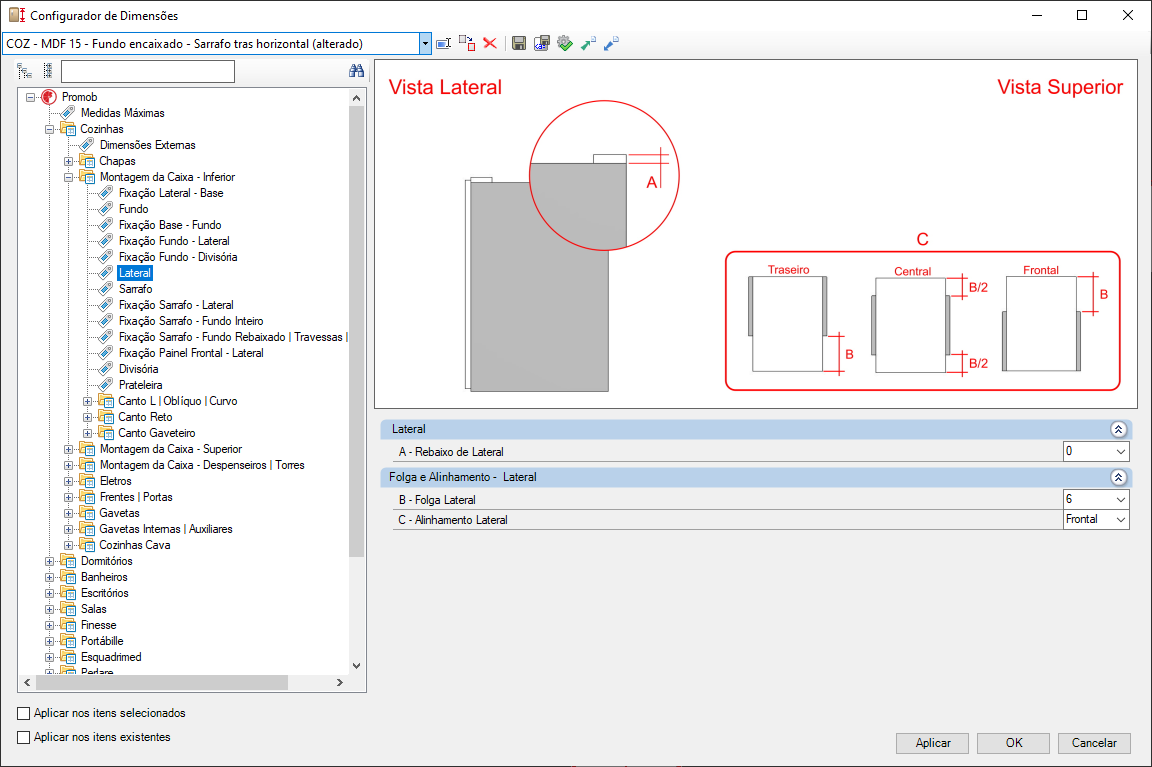Click the Aplicar button

pyautogui.click(x=932, y=743)
